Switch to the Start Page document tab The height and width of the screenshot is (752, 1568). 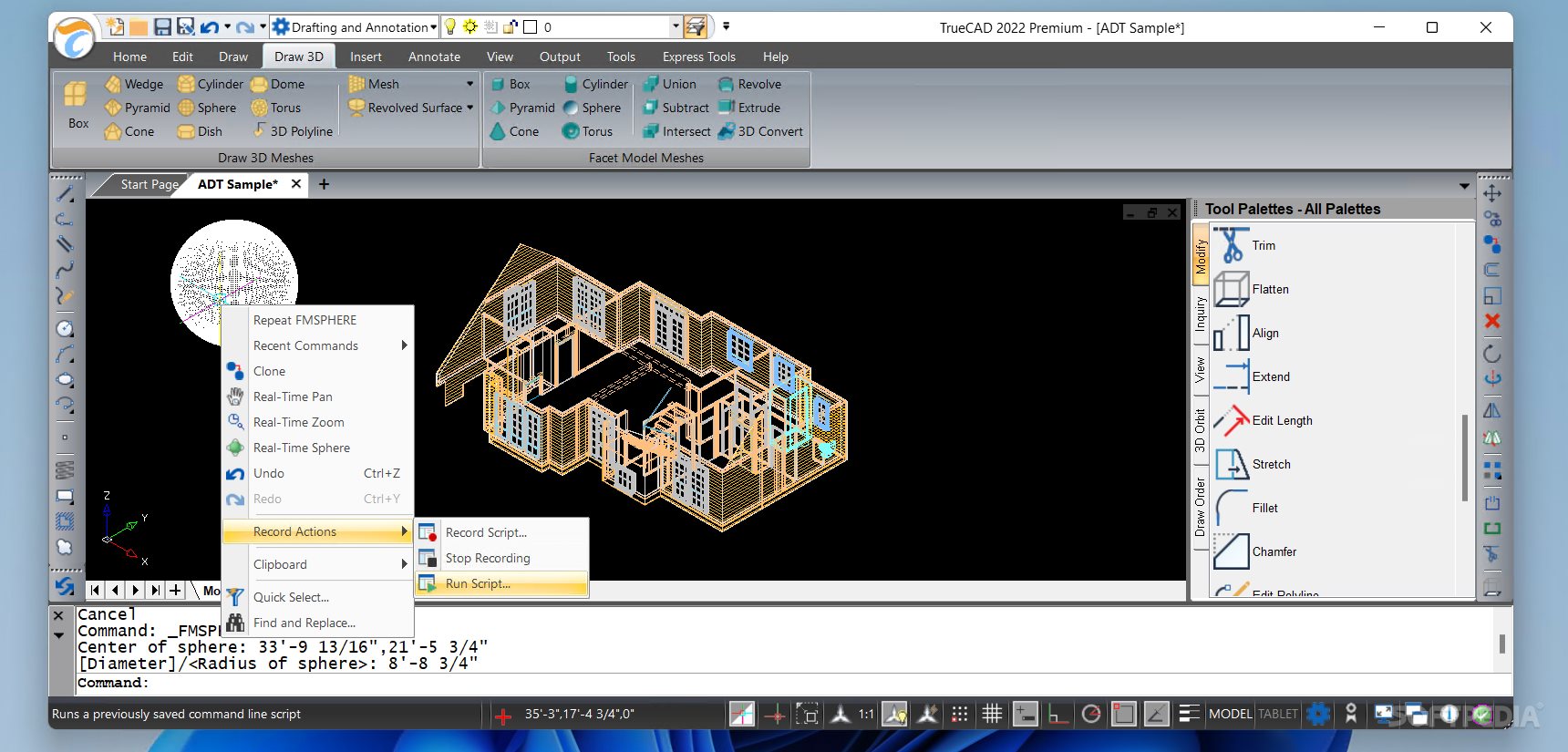tap(150, 184)
